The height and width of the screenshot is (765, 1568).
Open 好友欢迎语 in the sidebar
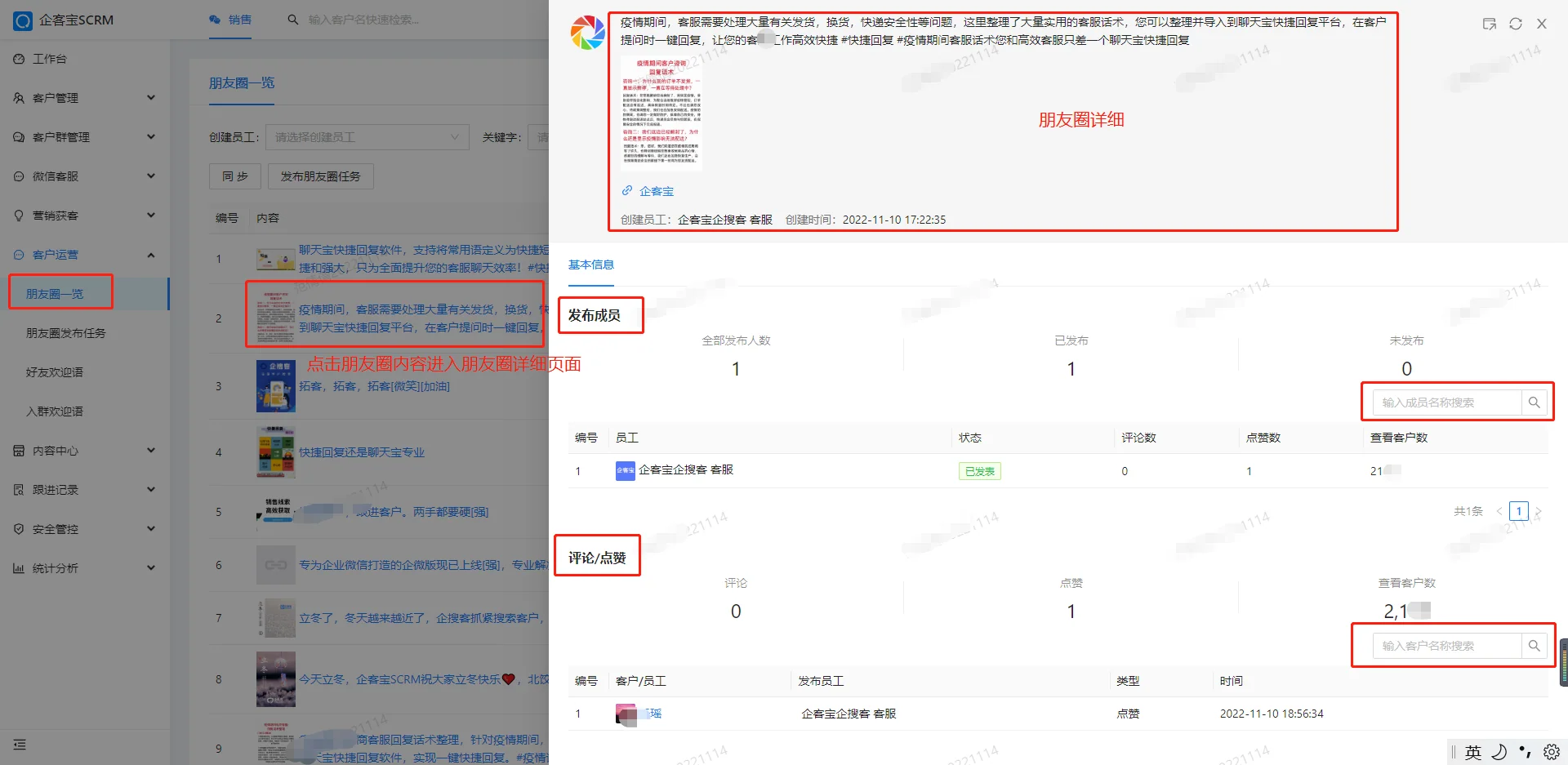[55, 372]
